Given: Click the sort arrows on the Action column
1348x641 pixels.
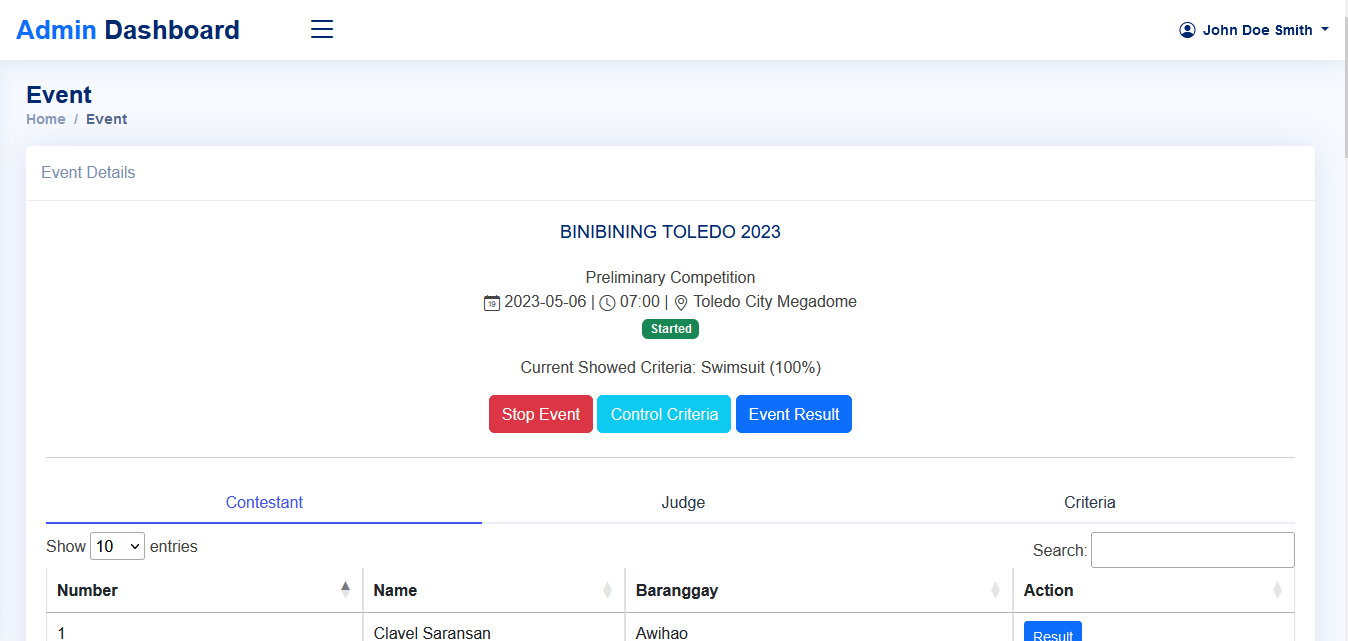Looking at the screenshot, I should (1277, 590).
